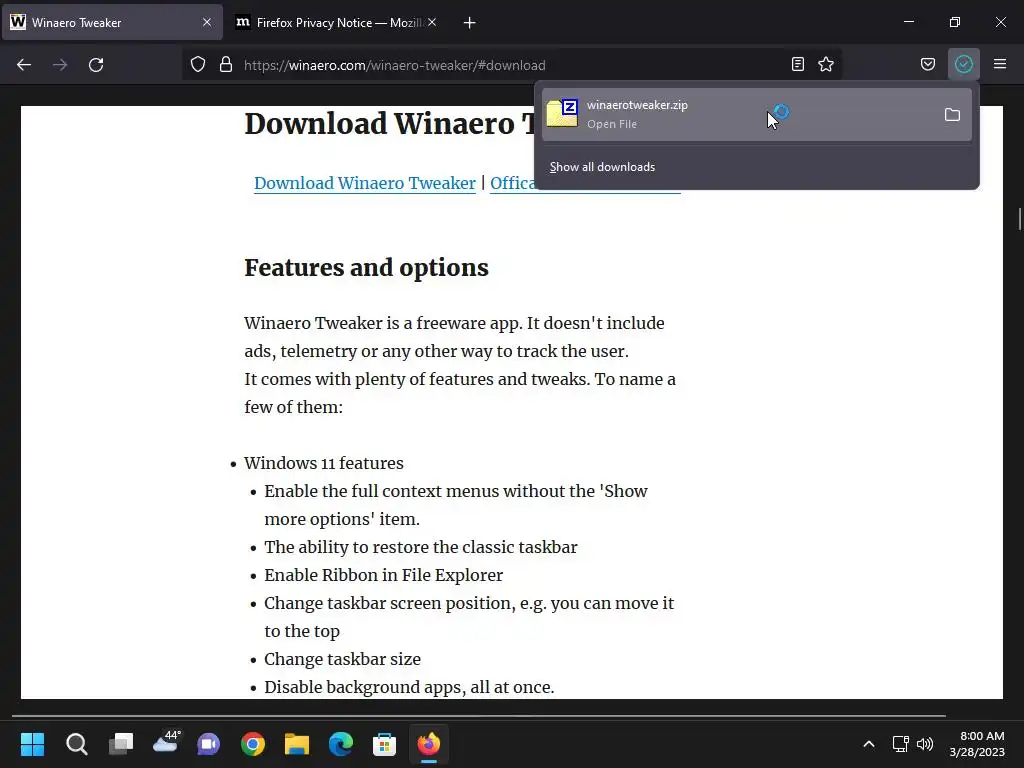
Task: Open the Firefox hamburger menu
Action: (1000, 65)
